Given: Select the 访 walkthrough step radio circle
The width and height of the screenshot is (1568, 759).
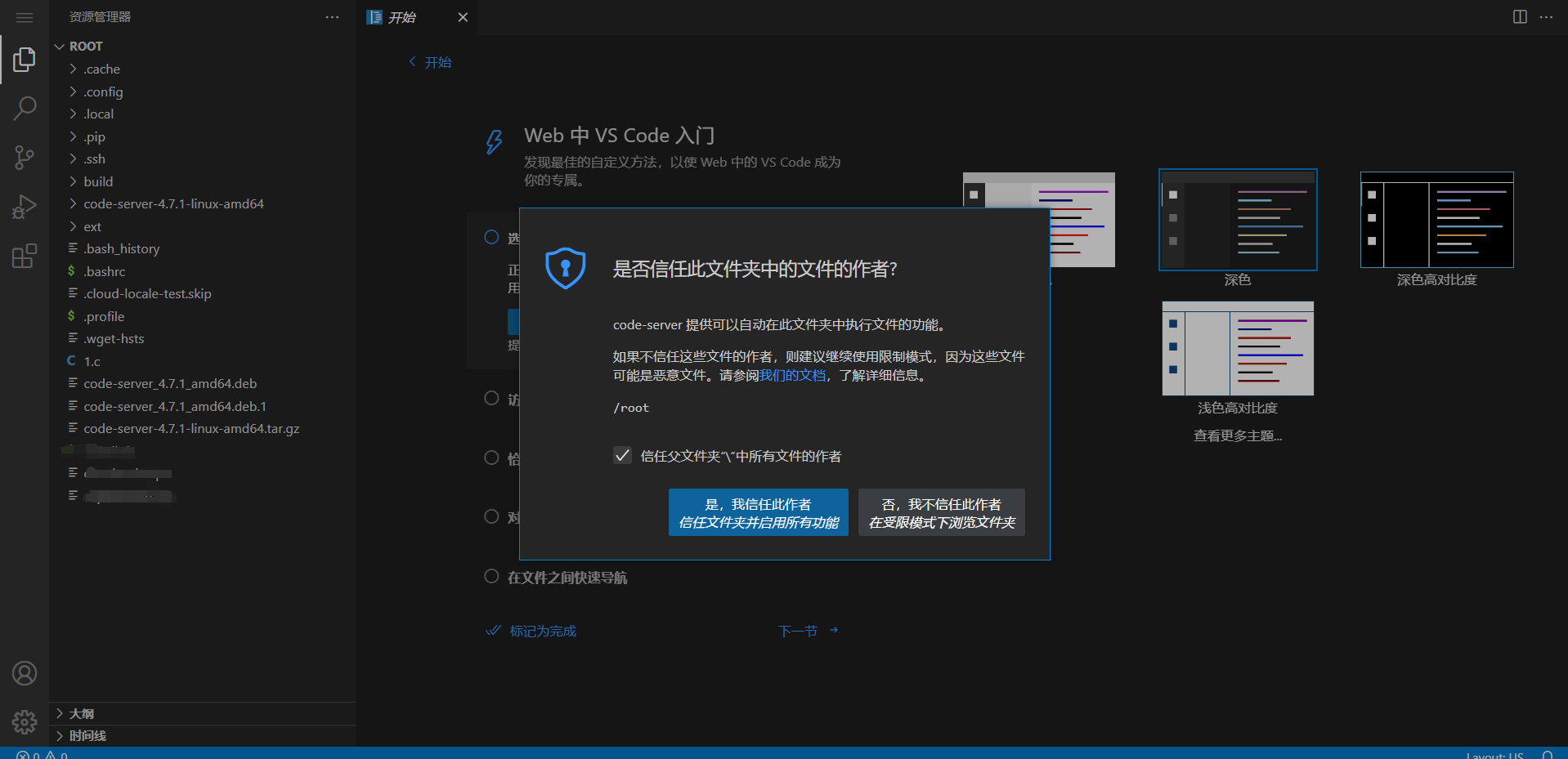Looking at the screenshot, I should coord(491,398).
